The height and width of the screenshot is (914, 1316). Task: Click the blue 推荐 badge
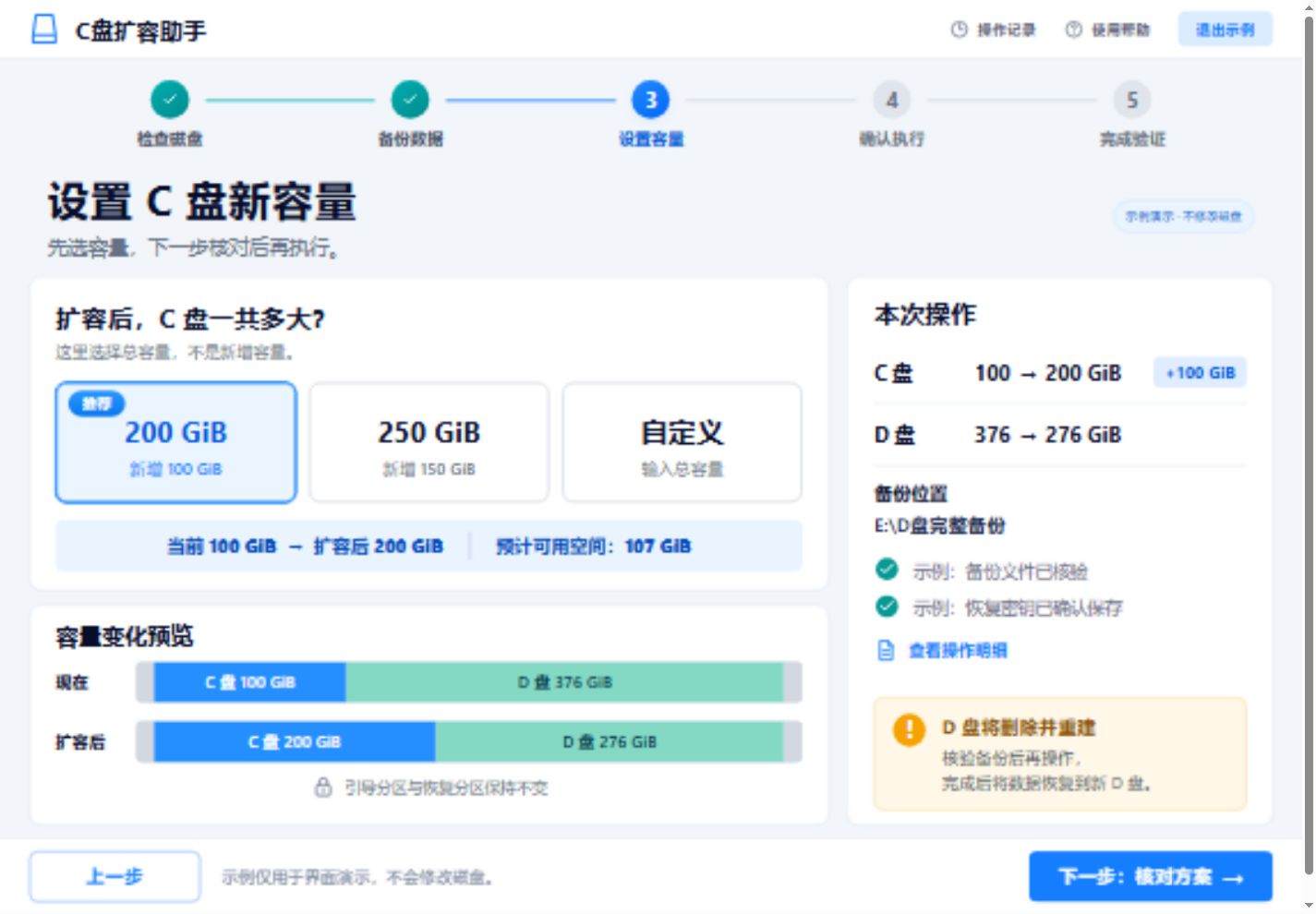[x=96, y=403]
